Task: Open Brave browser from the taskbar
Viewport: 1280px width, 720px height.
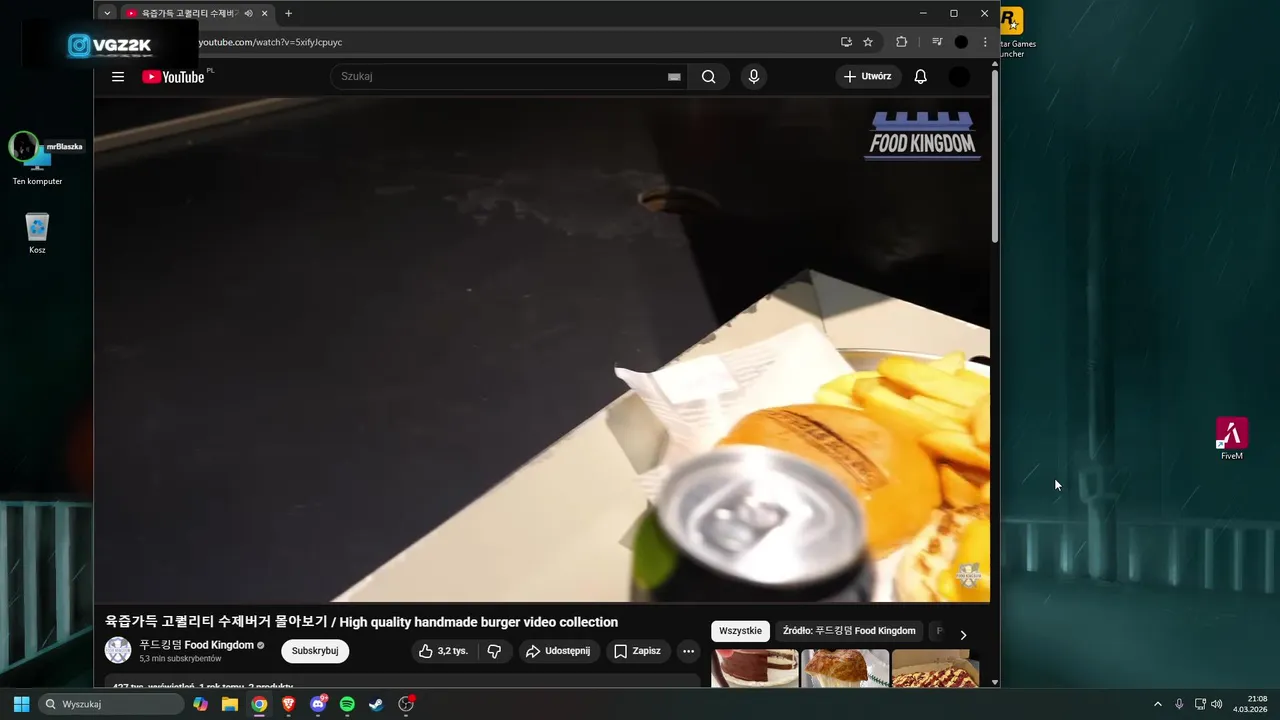Action: (x=289, y=704)
